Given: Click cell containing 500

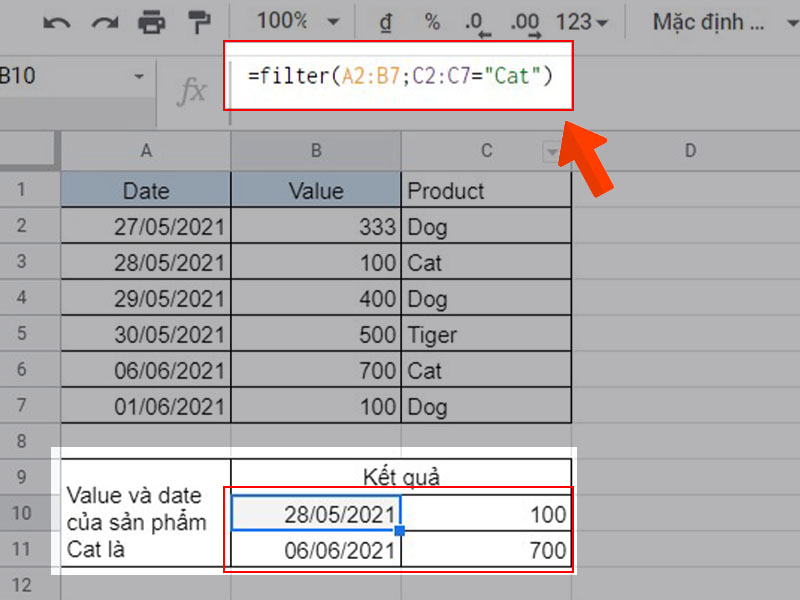Looking at the screenshot, I should click(x=316, y=334).
